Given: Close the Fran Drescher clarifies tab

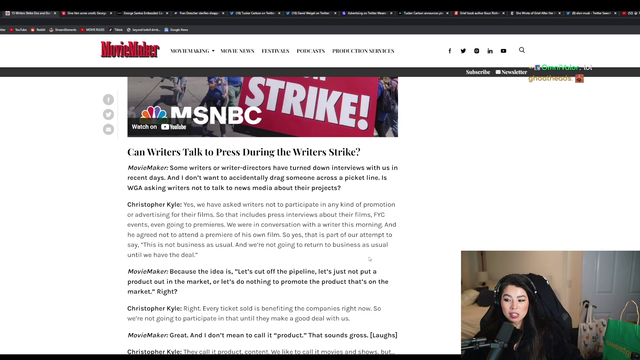Looking at the screenshot, I should point(223,13).
